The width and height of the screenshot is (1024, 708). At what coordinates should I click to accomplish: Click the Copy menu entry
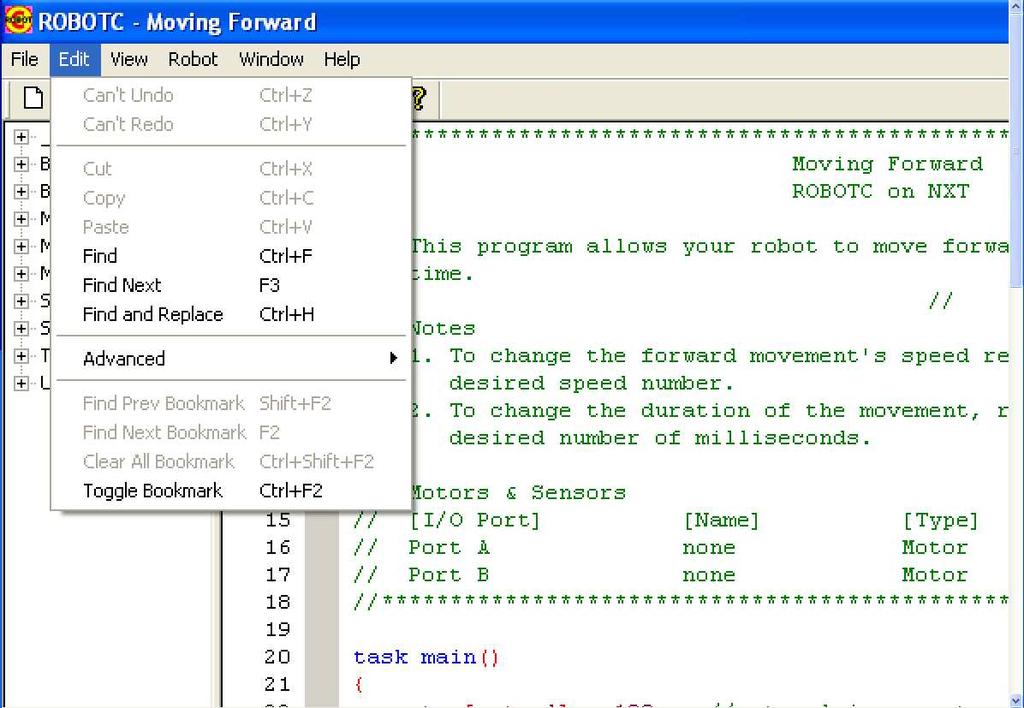[231, 198]
